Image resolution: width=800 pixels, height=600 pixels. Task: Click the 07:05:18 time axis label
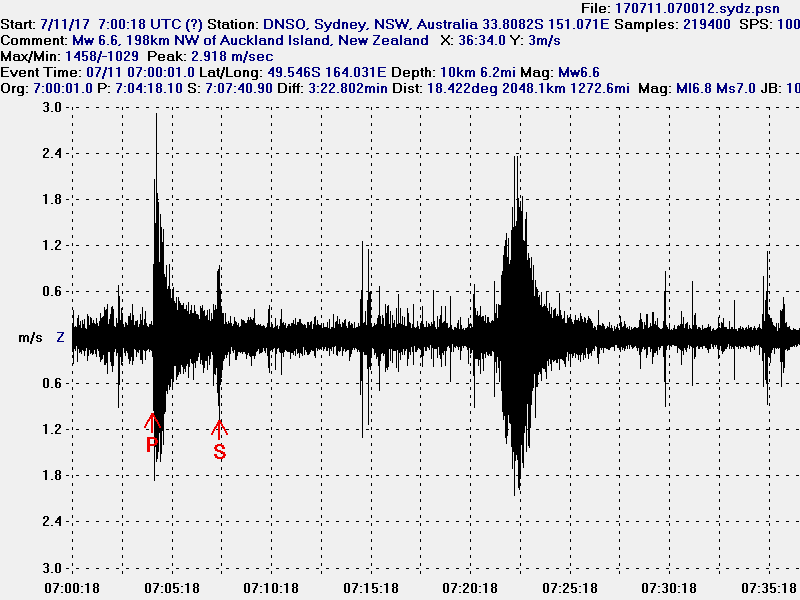172,588
